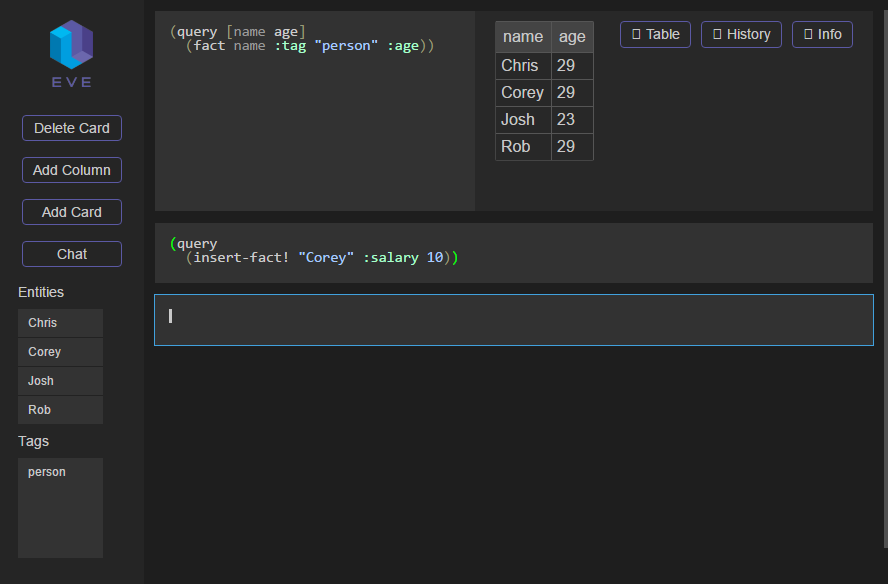Select the Corey entity
This screenshot has height=584, width=888.
coord(60,352)
